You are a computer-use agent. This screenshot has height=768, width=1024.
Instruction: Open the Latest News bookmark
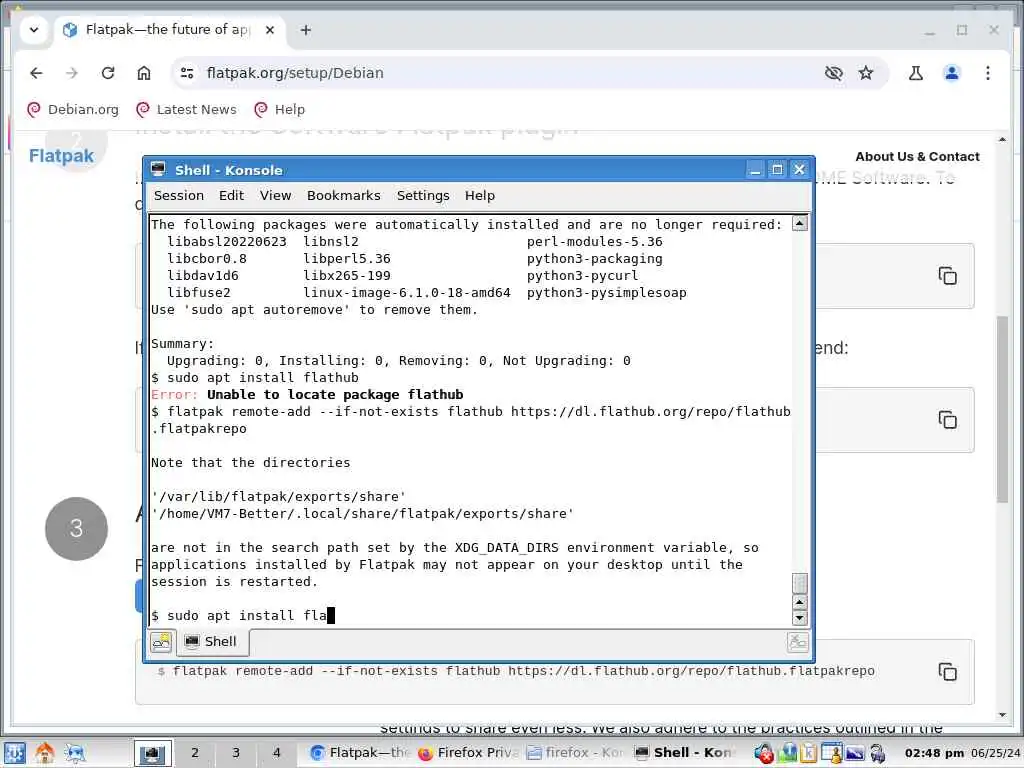pos(187,110)
